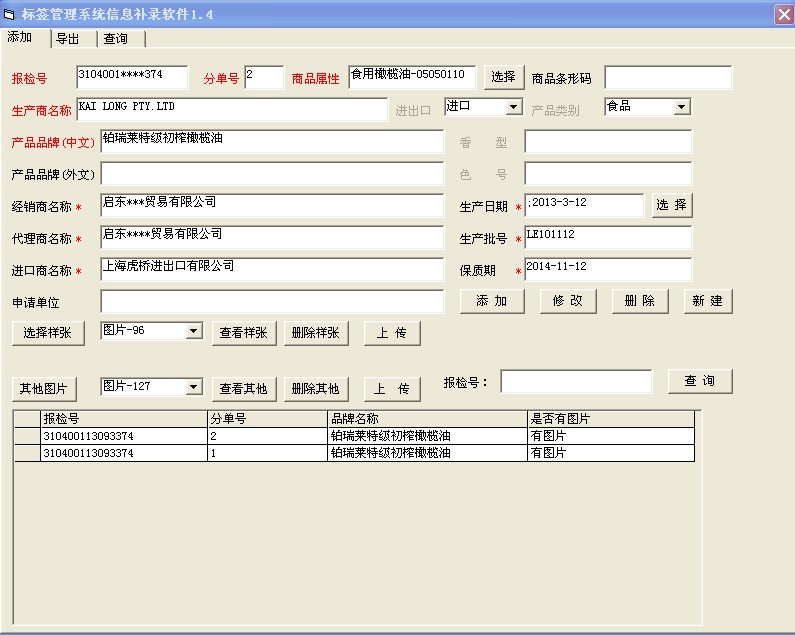Click the 删除样张 button

316,333
